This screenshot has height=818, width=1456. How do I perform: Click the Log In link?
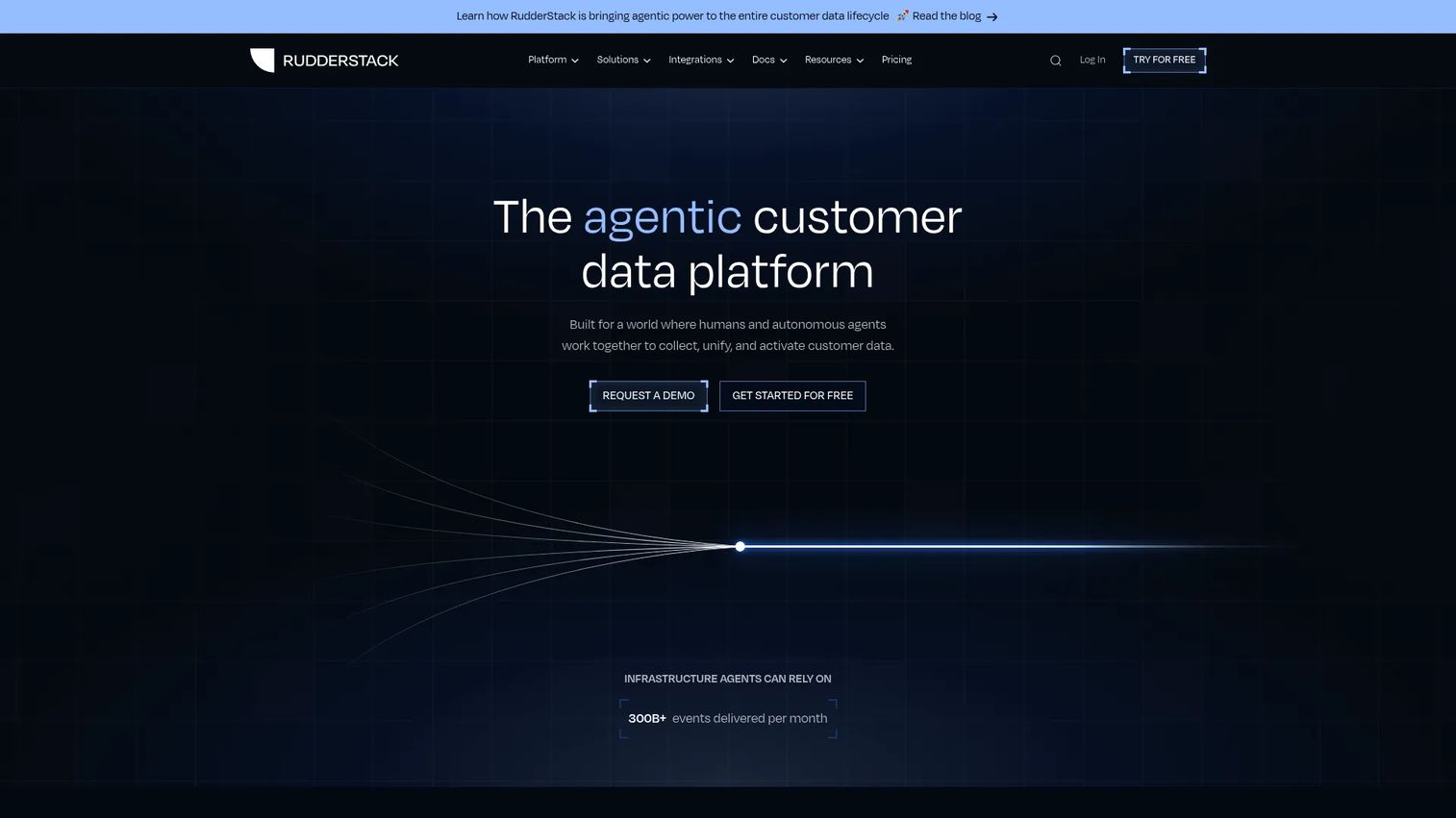tap(1092, 60)
